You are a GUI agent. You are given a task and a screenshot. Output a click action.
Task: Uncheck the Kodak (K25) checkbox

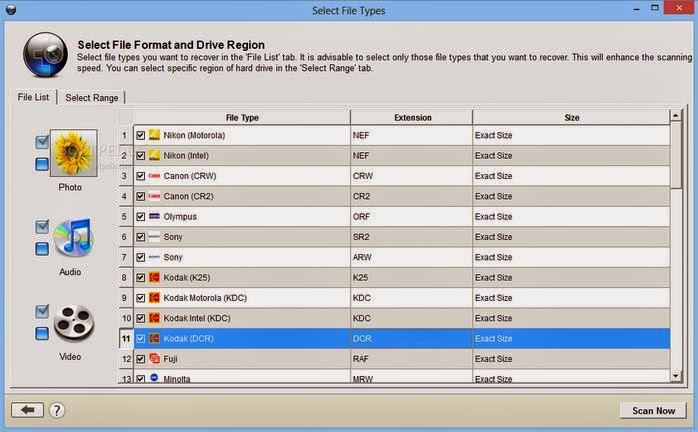(x=141, y=277)
